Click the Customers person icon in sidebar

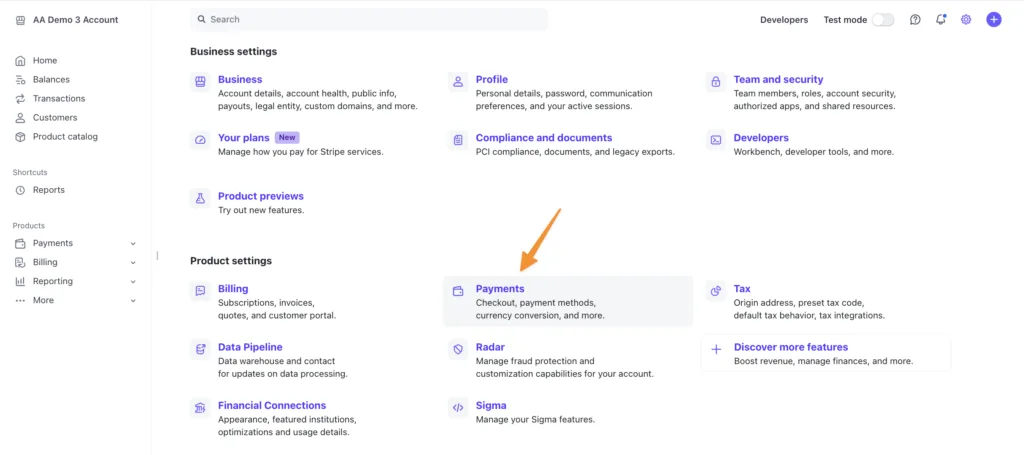(20, 118)
